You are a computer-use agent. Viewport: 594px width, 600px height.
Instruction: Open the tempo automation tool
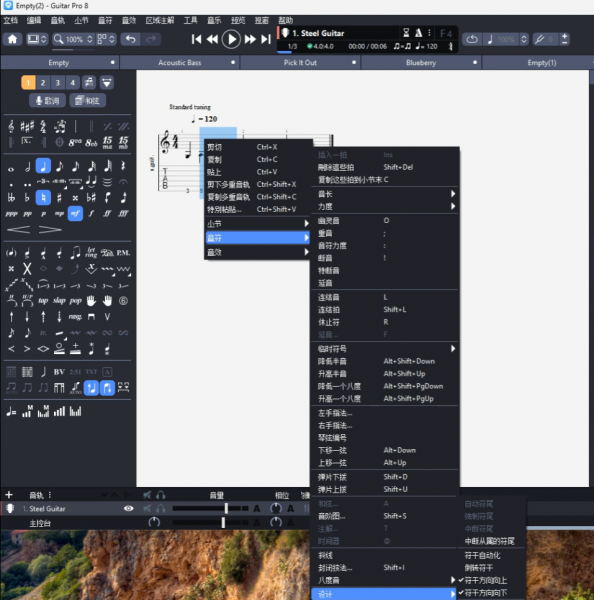(11, 412)
